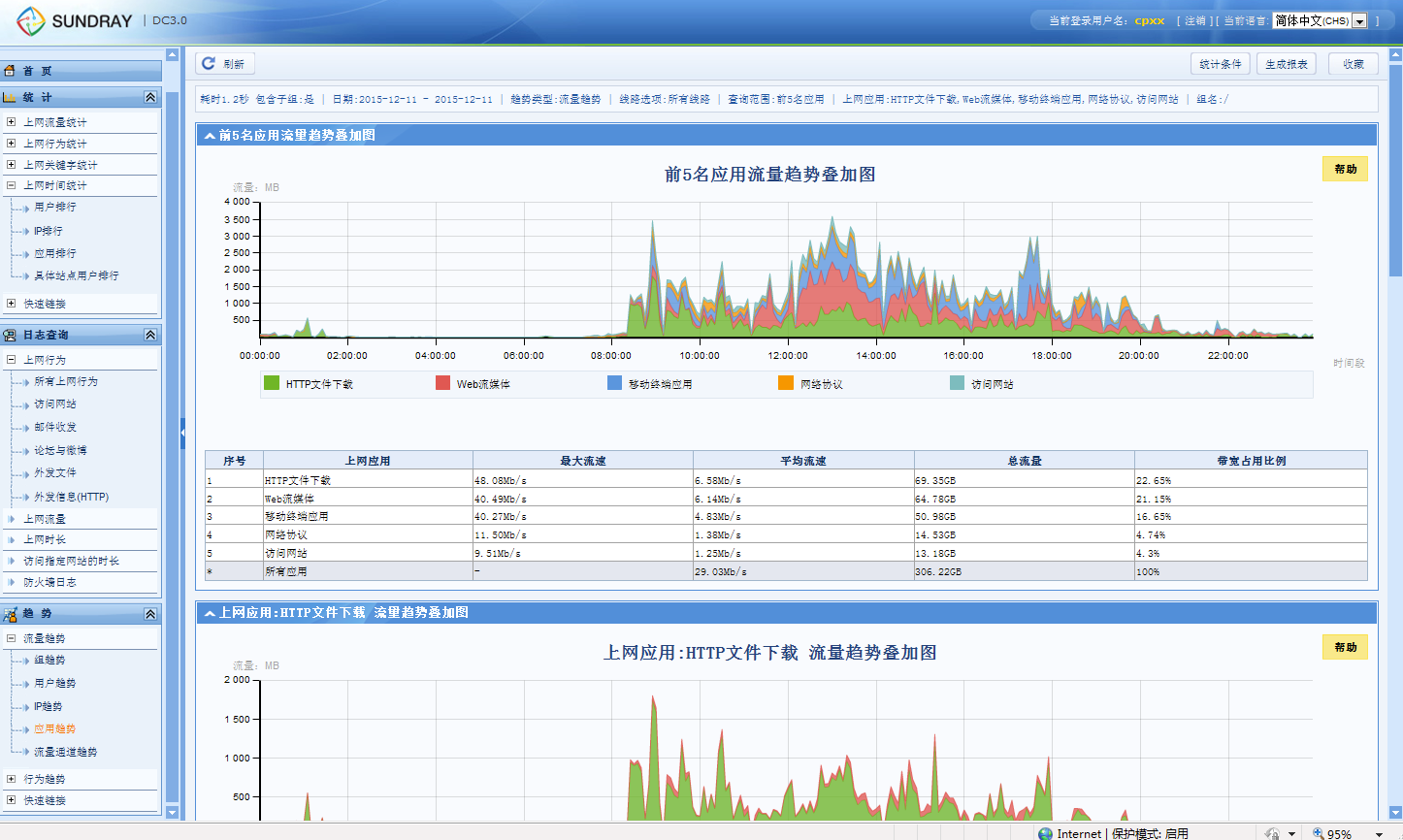Expand the 上网流量统计 tree node
This screenshot has height=840, width=1403.
pyautogui.click(x=11, y=122)
